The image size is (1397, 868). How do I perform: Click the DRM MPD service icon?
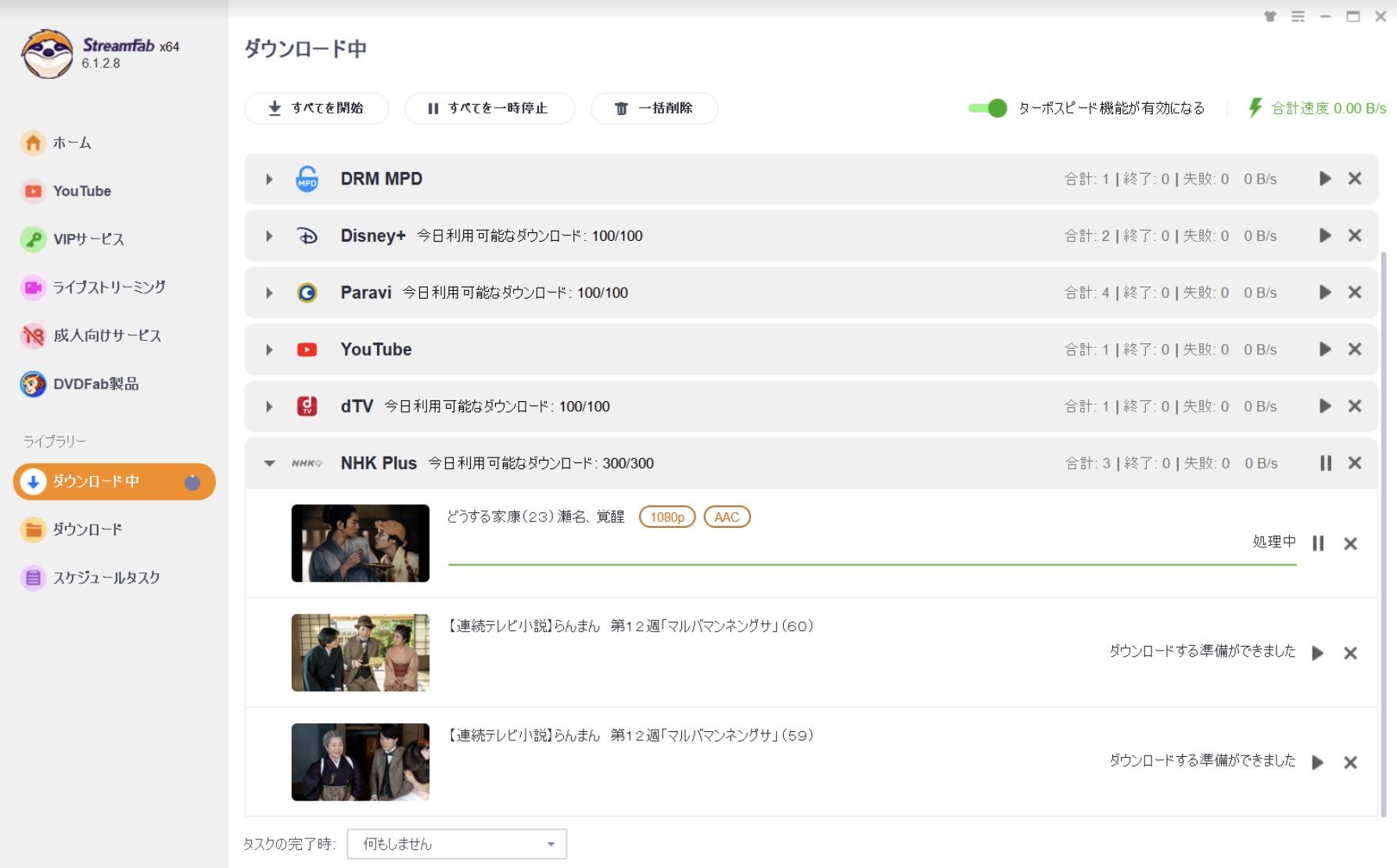[x=307, y=179]
